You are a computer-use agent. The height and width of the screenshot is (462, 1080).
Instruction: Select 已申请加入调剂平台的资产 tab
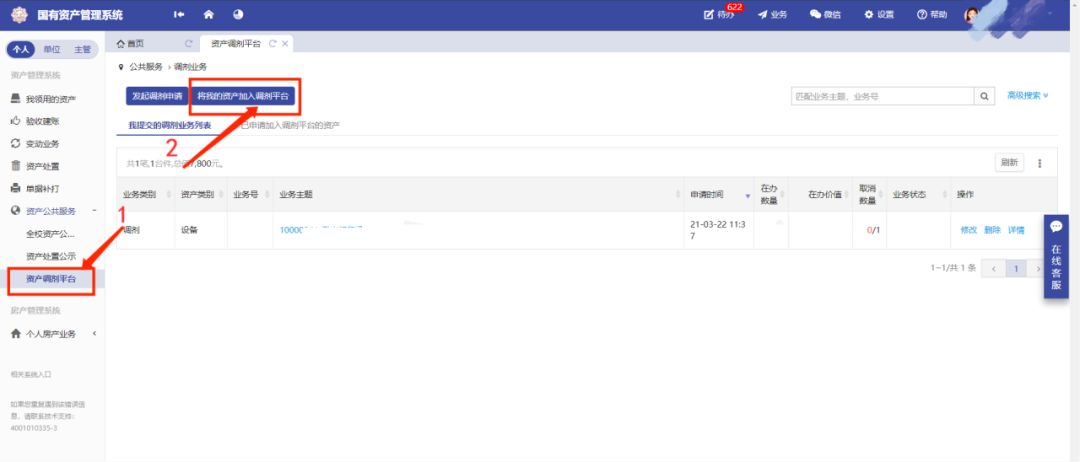pyautogui.click(x=292, y=125)
